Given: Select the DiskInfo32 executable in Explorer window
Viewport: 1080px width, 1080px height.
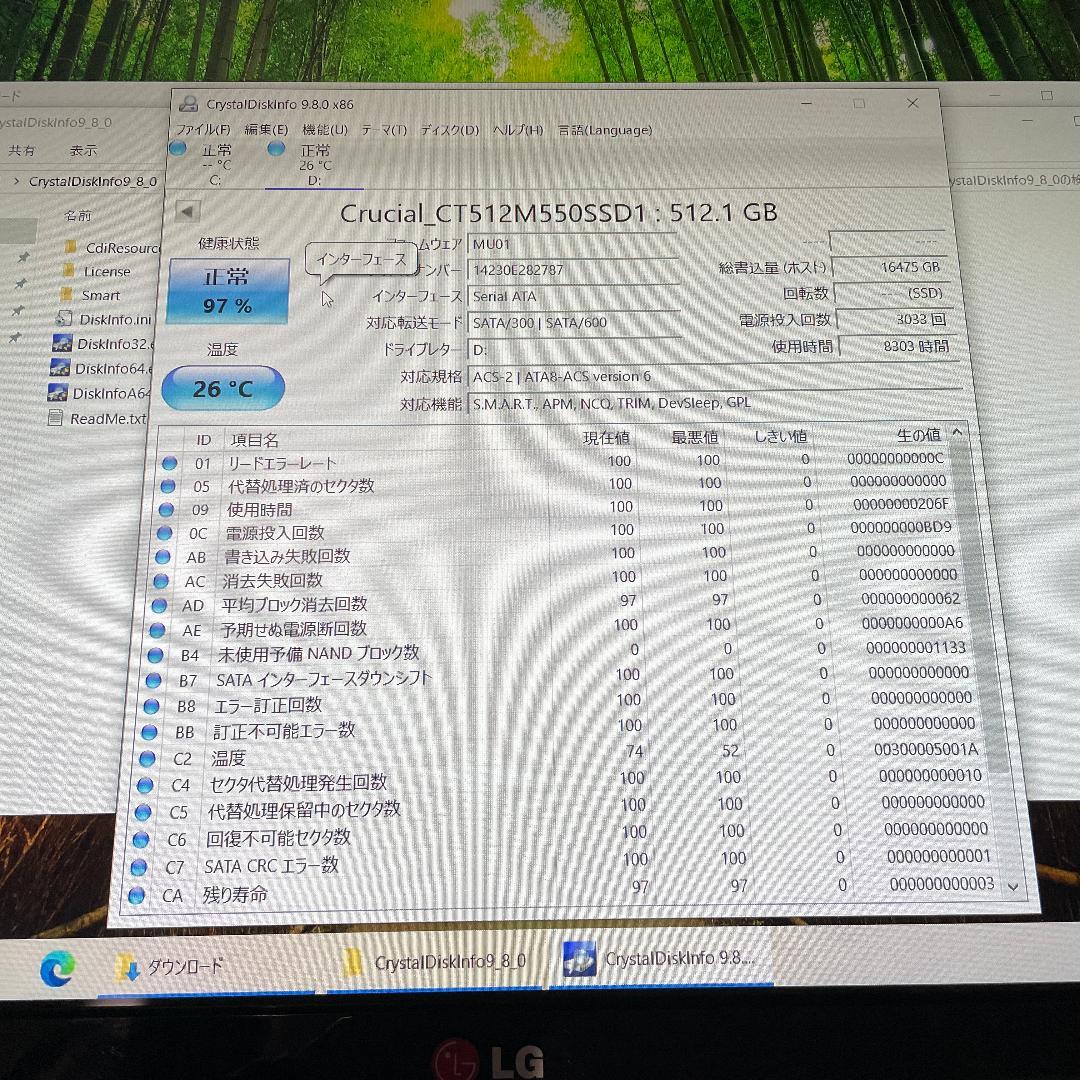Looking at the screenshot, I should click(103, 344).
